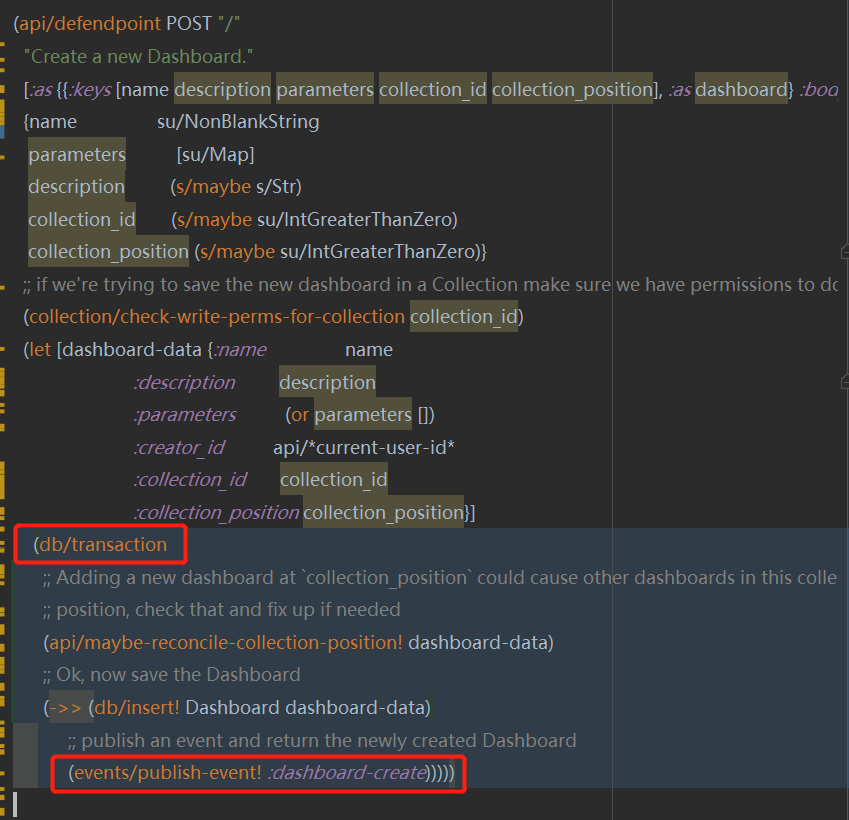Click the :parameters map key
849x820 pixels.
coord(185,415)
